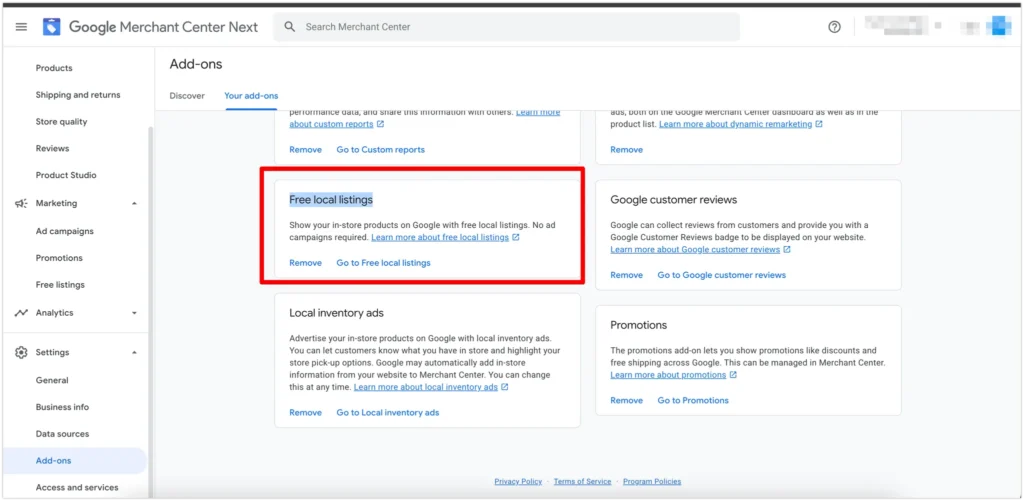Select the Your add-ons tab
1024x501 pixels.
(251, 96)
